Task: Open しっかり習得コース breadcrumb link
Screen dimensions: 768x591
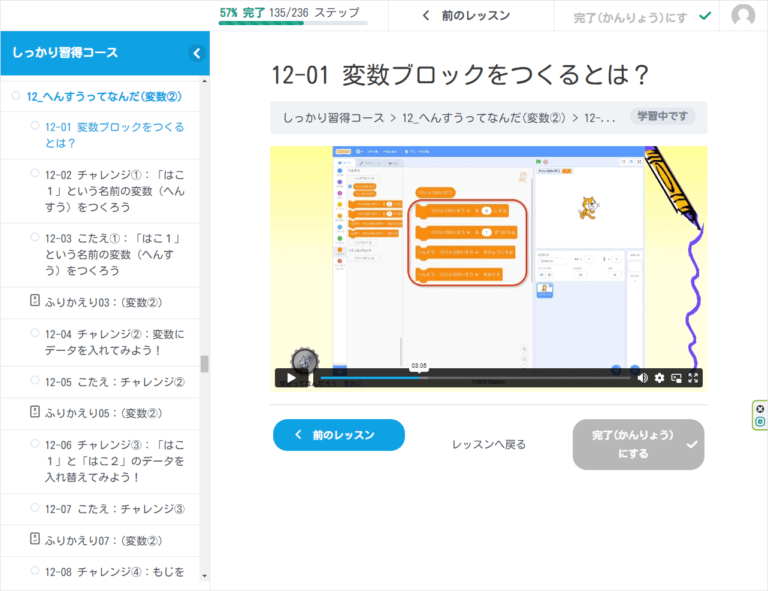Action: pos(333,117)
